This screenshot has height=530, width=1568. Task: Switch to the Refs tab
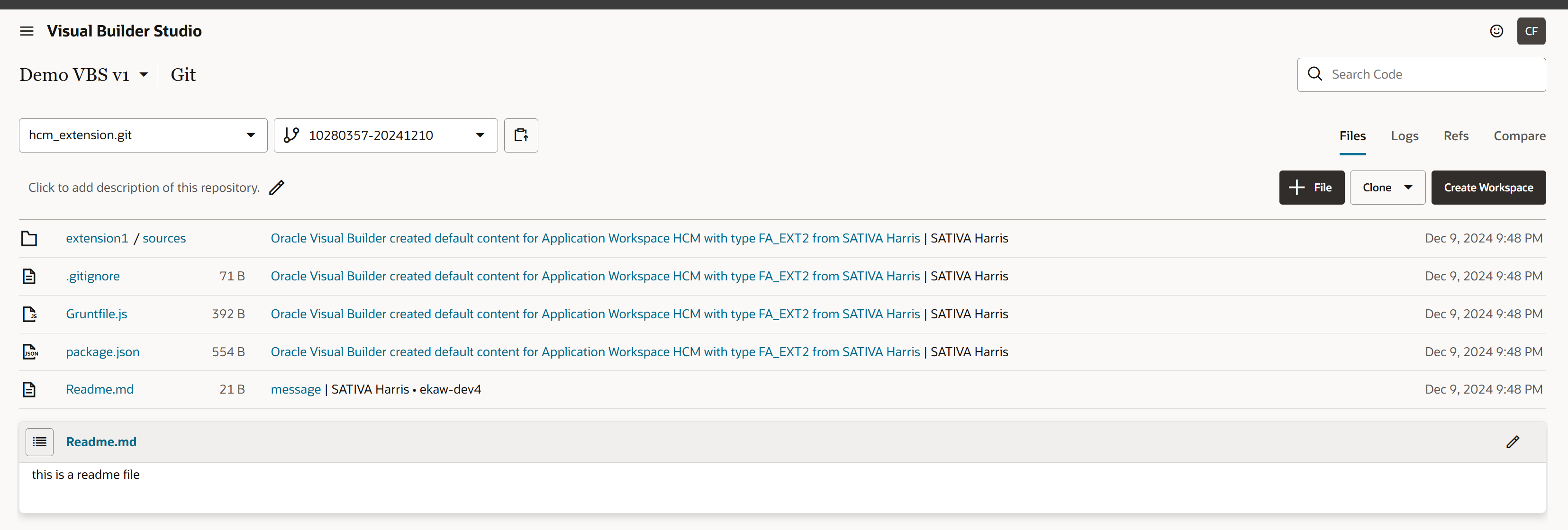click(1455, 136)
